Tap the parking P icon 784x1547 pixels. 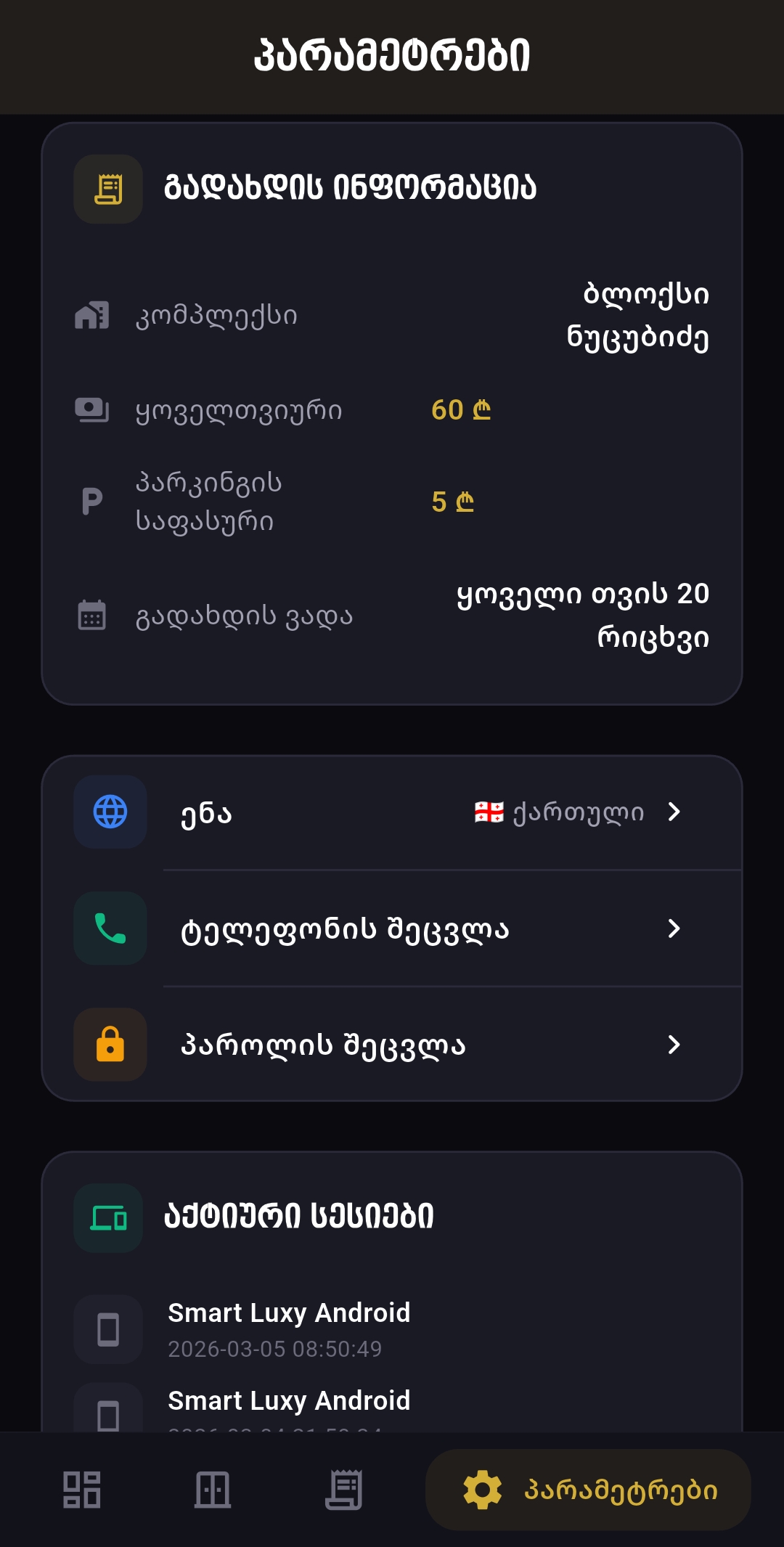click(92, 502)
